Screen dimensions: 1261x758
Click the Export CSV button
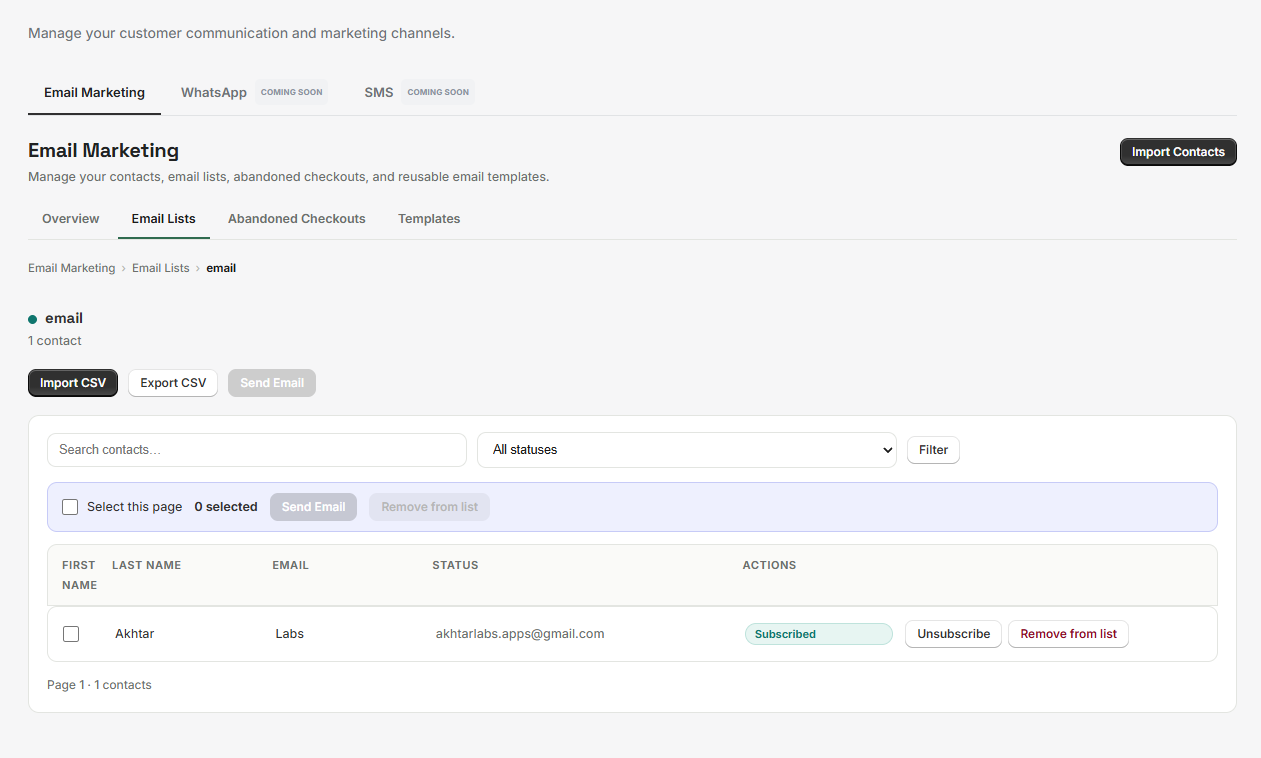coord(173,383)
